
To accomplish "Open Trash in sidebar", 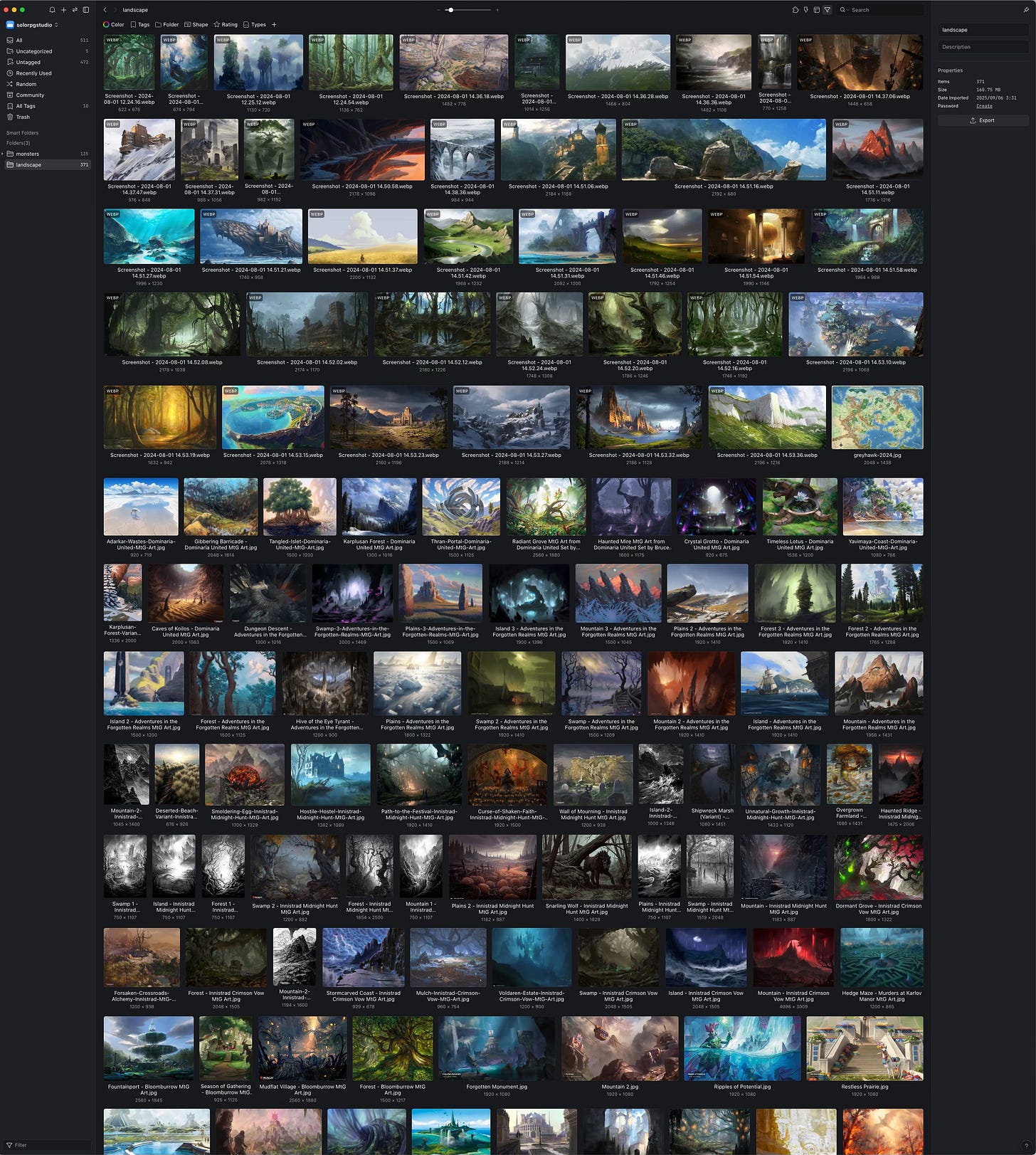I will coord(48,117).
